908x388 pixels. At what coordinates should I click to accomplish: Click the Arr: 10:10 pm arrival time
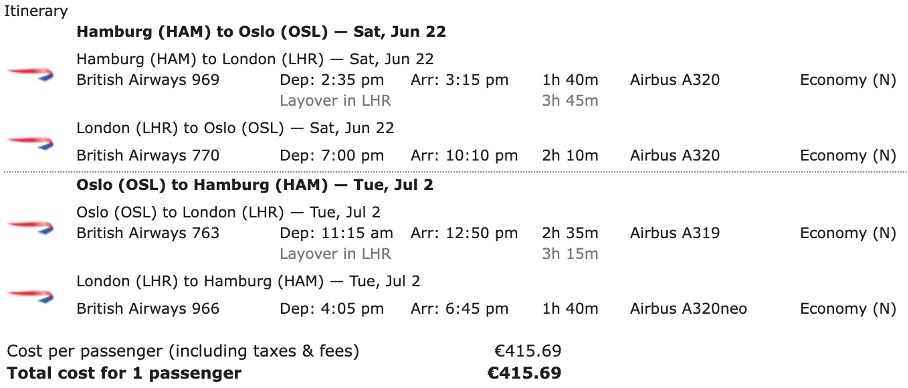pos(464,155)
